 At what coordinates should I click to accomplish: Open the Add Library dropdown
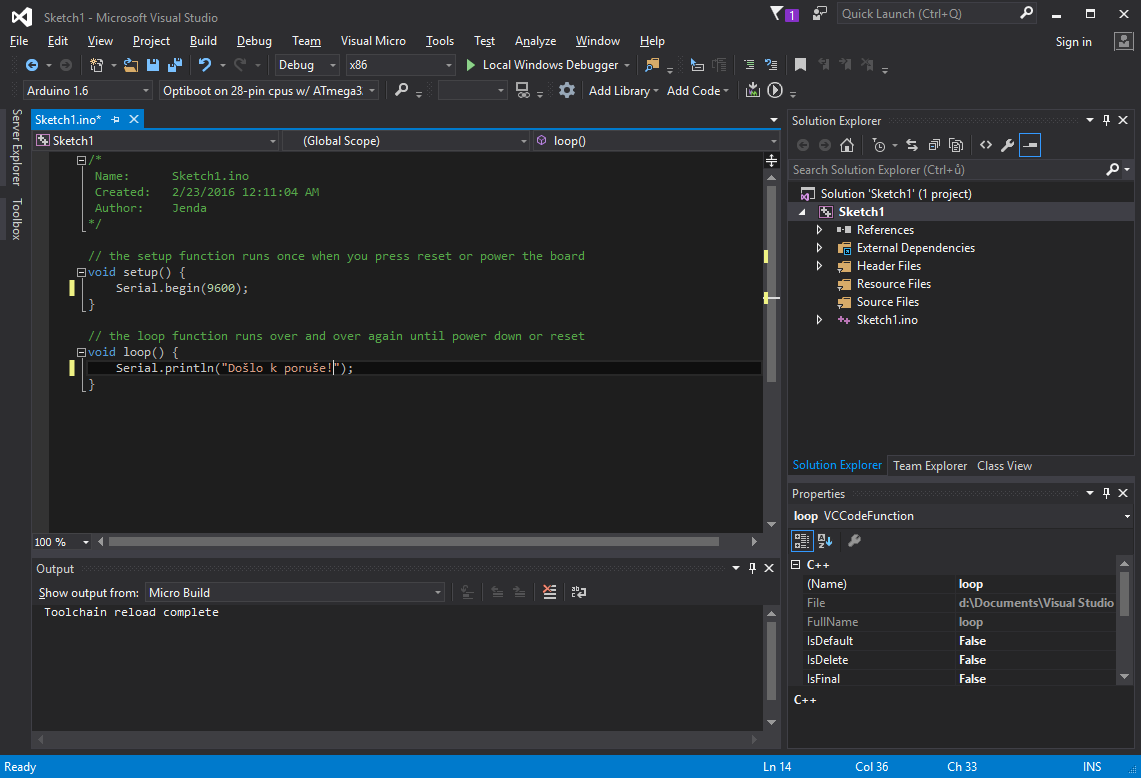[624, 90]
